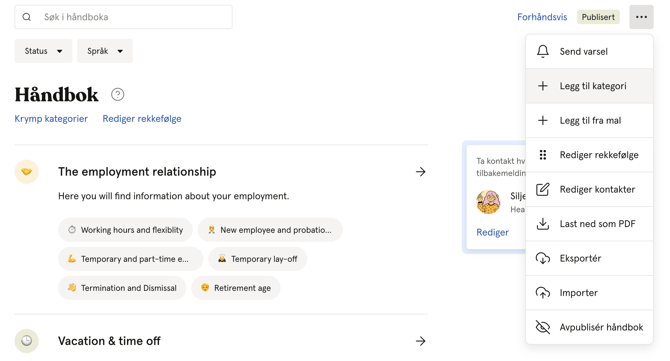Choose Last ned som PDF
The height and width of the screenshot is (361, 670).
click(589, 224)
